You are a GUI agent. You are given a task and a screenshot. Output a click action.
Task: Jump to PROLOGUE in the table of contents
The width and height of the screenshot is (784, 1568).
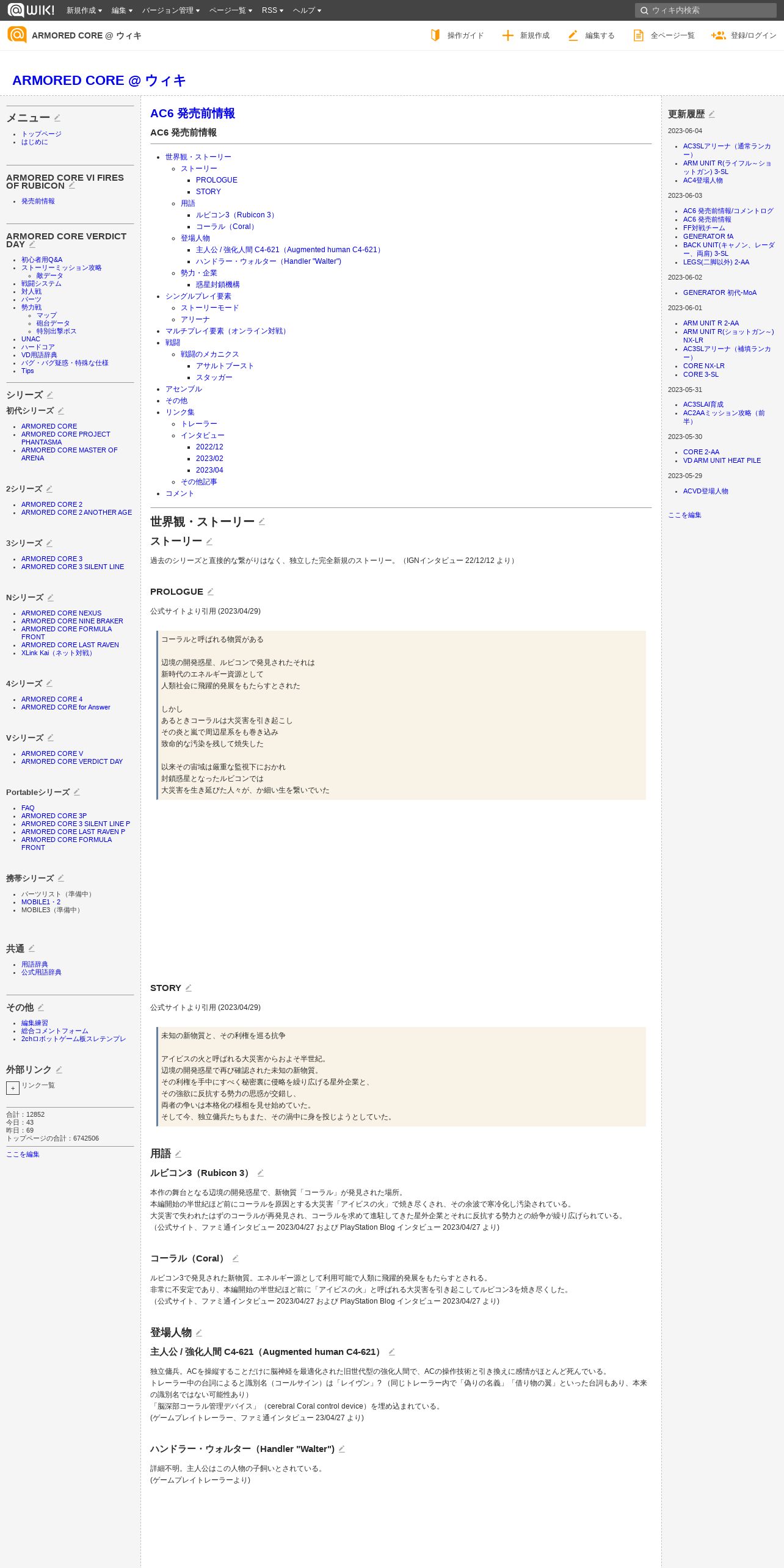(x=217, y=180)
